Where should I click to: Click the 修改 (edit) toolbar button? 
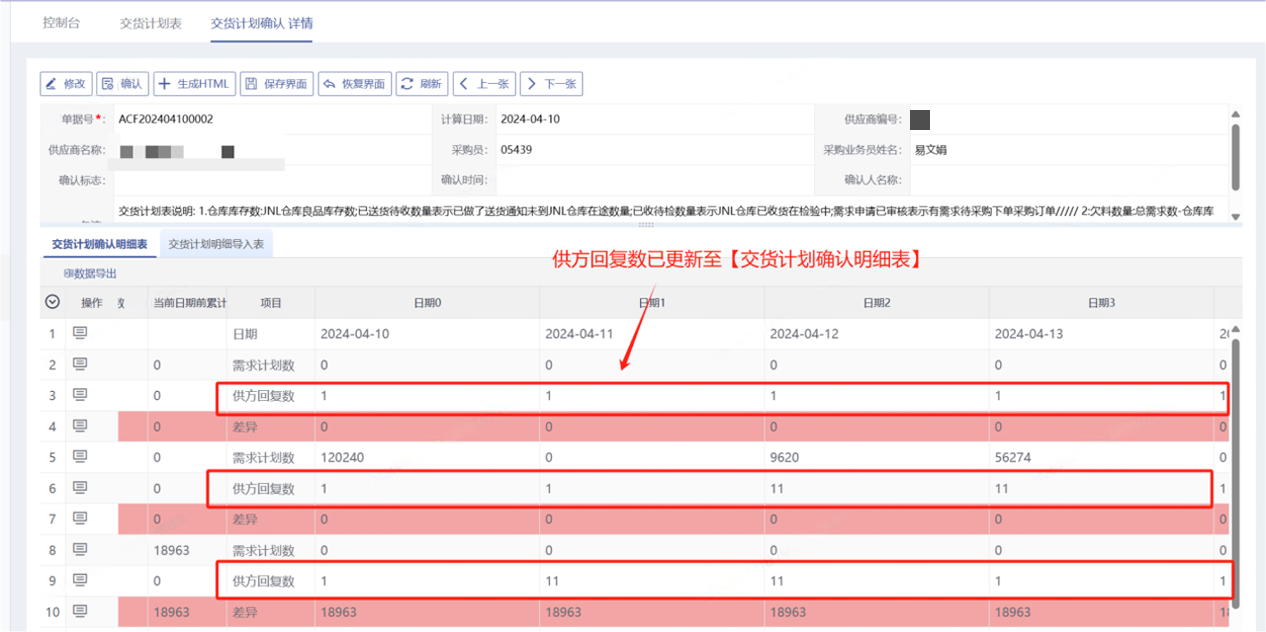(x=66, y=84)
